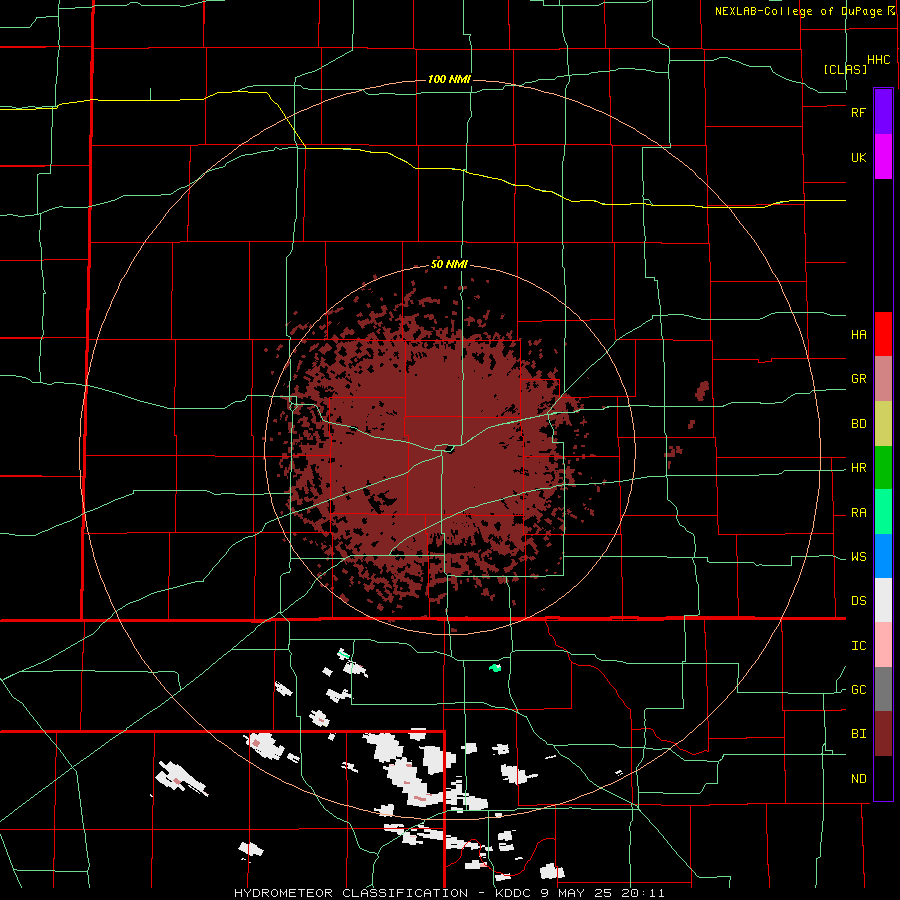Select the dark red BI biological swatch

[883, 734]
